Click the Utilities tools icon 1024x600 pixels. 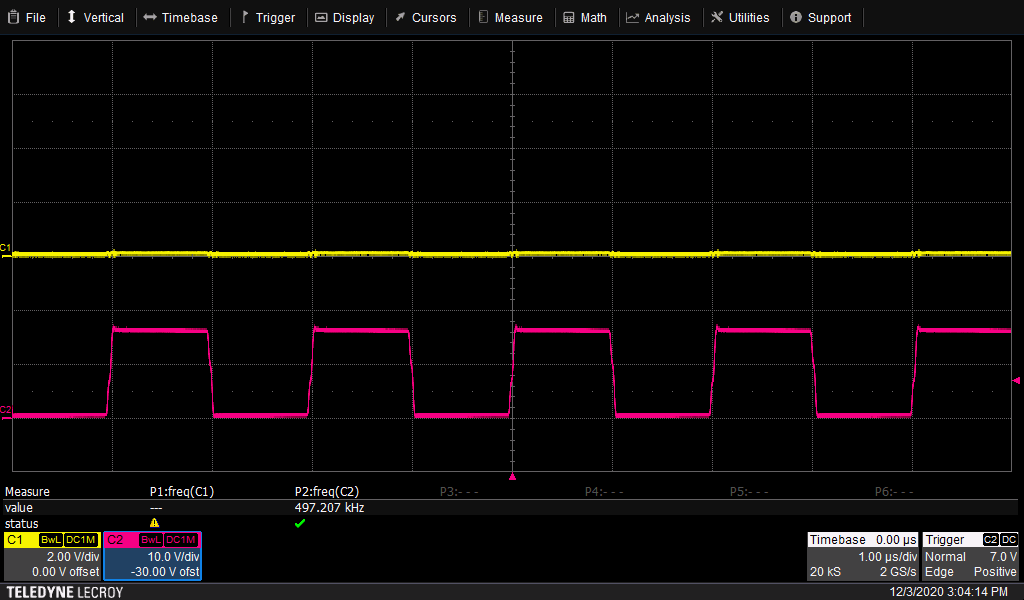717,17
